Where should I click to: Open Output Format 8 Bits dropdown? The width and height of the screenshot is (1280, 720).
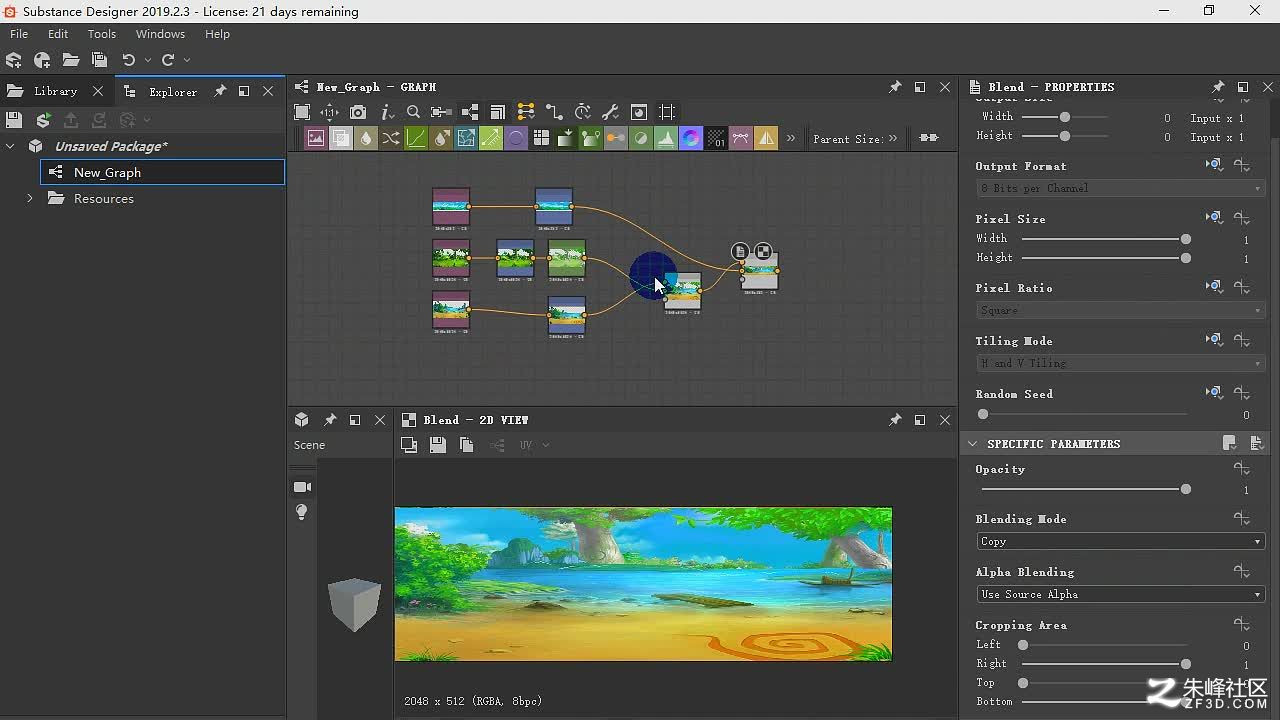coord(1121,188)
